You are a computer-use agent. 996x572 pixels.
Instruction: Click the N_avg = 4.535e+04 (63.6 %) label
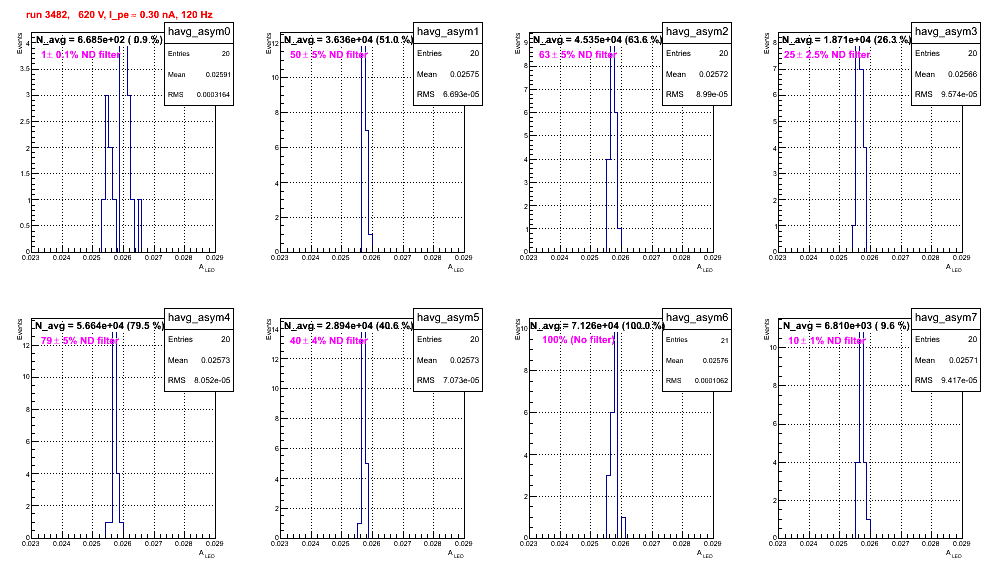tap(597, 40)
